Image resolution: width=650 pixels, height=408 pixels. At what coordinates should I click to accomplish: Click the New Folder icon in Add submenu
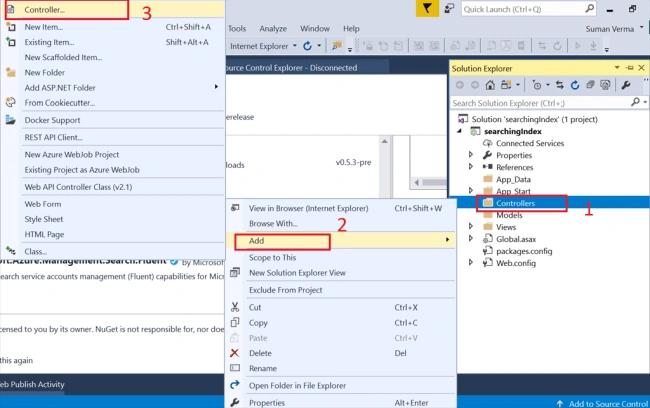click(11, 73)
